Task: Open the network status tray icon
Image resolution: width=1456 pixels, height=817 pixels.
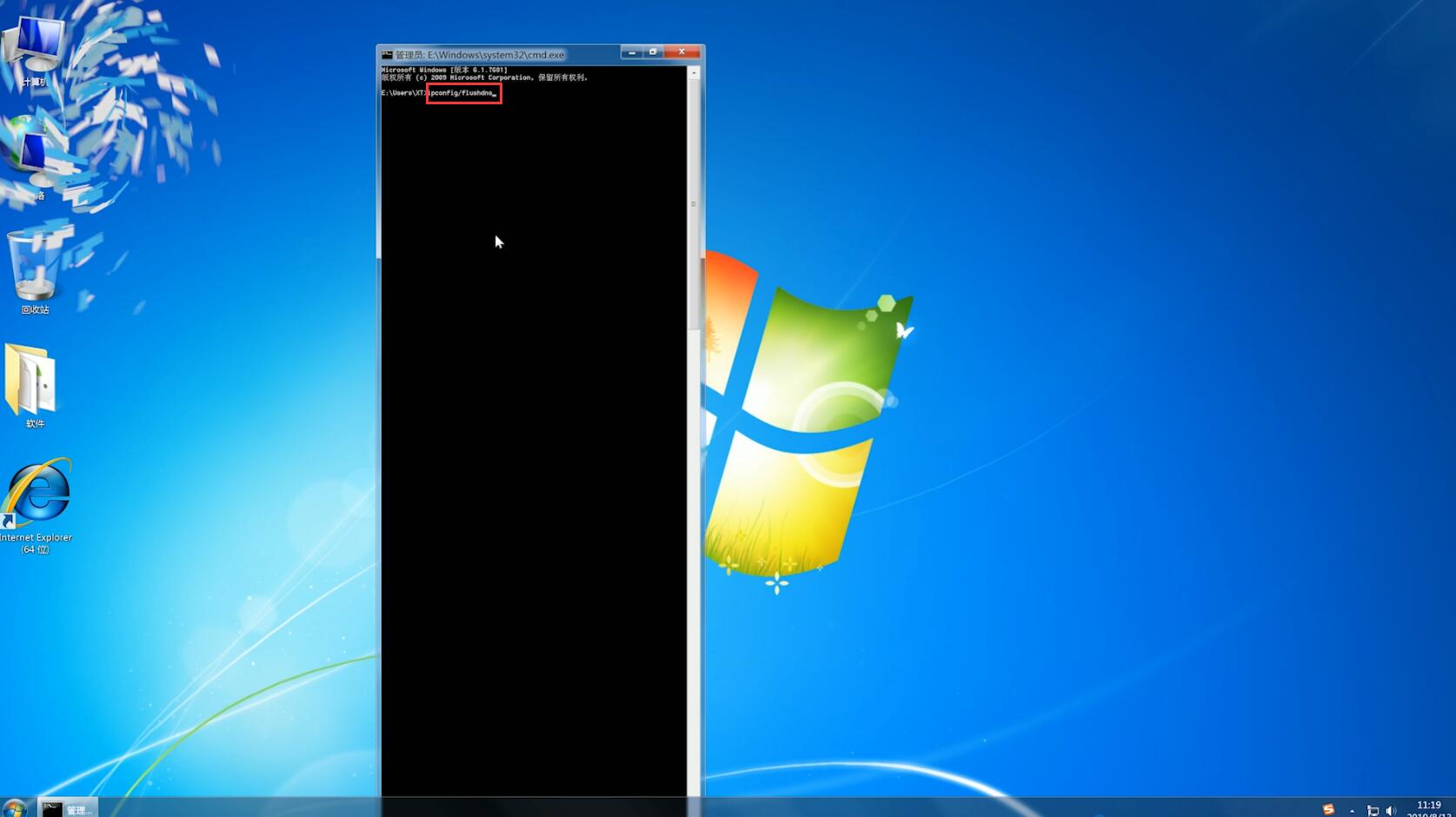Action: tap(1373, 810)
